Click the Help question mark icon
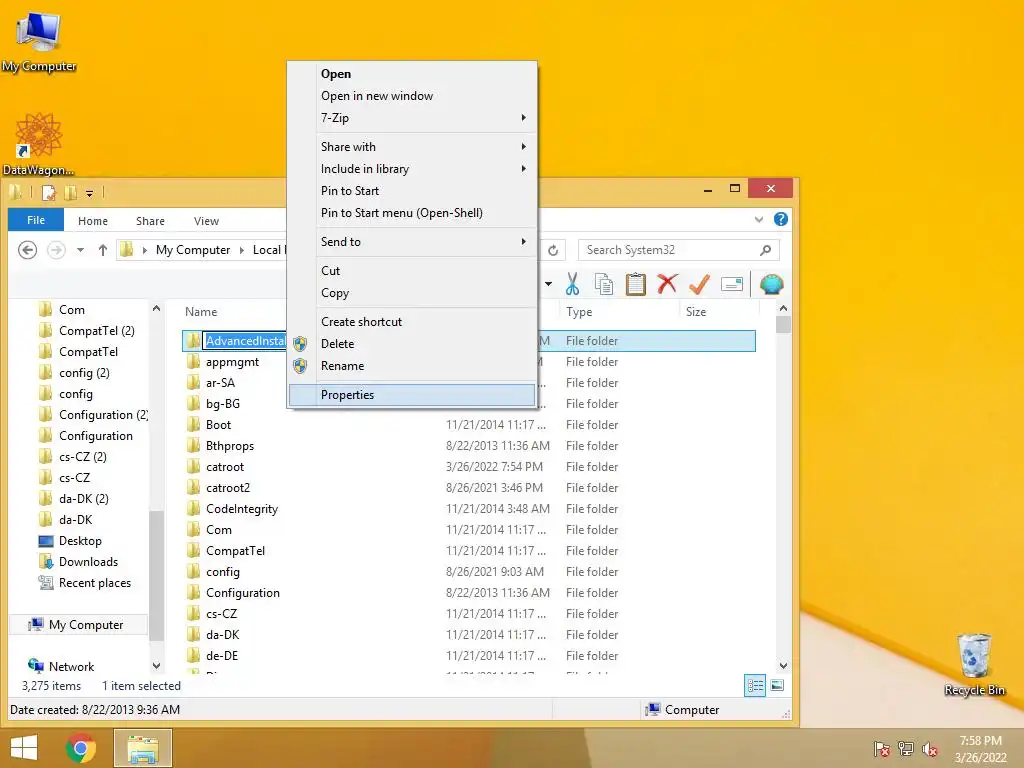Image resolution: width=1024 pixels, height=768 pixels. coord(780,219)
